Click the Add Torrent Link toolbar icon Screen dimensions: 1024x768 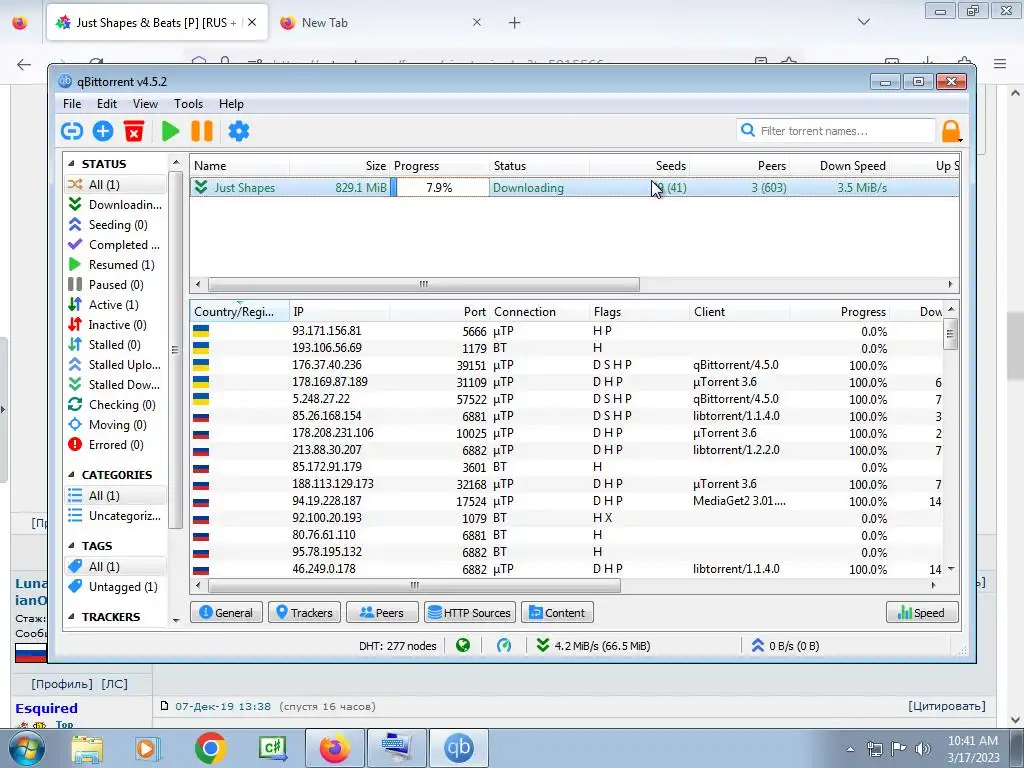tap(72, 131)
